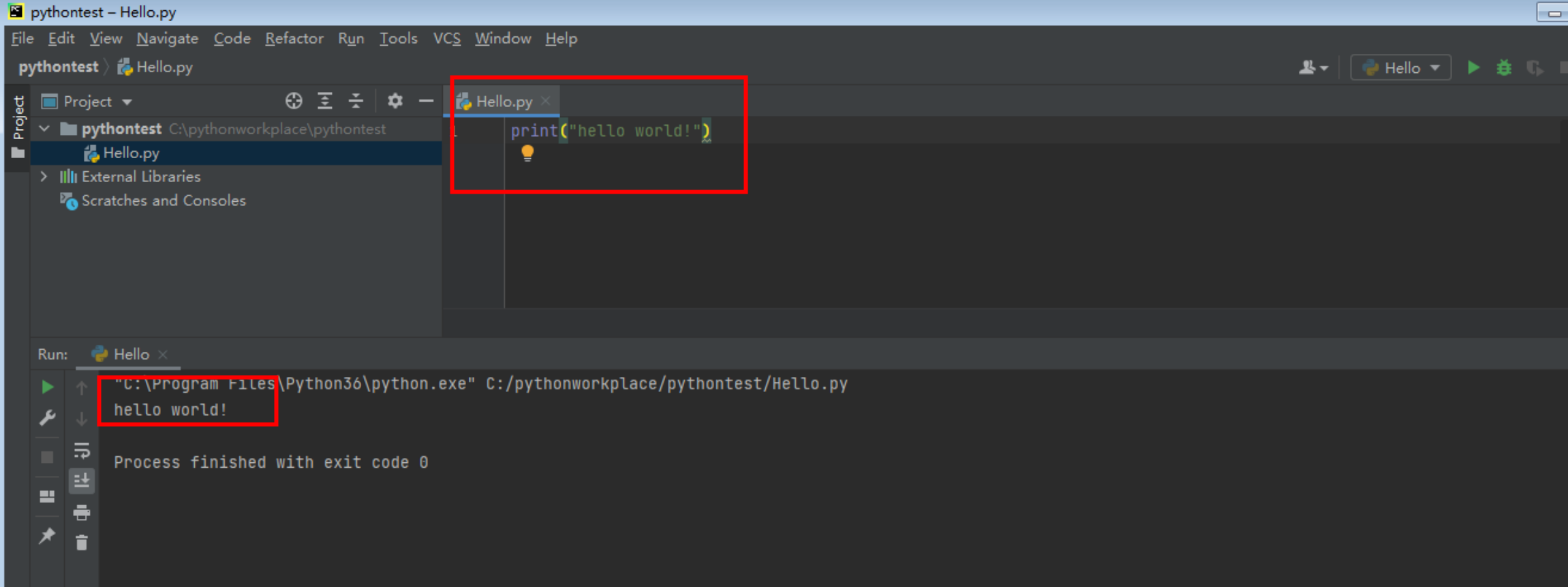The width and height of the screenshot is (1568, 587).
Task: Open the Project view dropdown
Action: point(87,102)
